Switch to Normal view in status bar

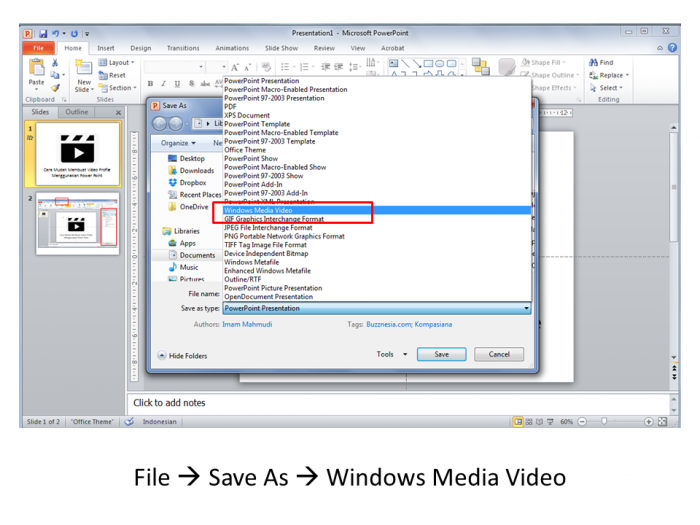(x=518, y=422)
